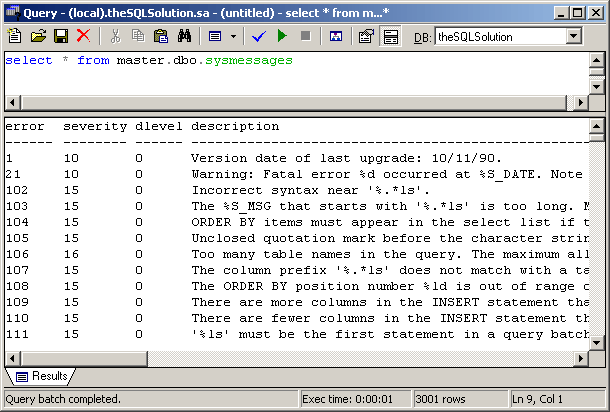This screenshot has width=610, height=412.
Task: Open a SQL script file via folder icon
Action: pos(38,36)
